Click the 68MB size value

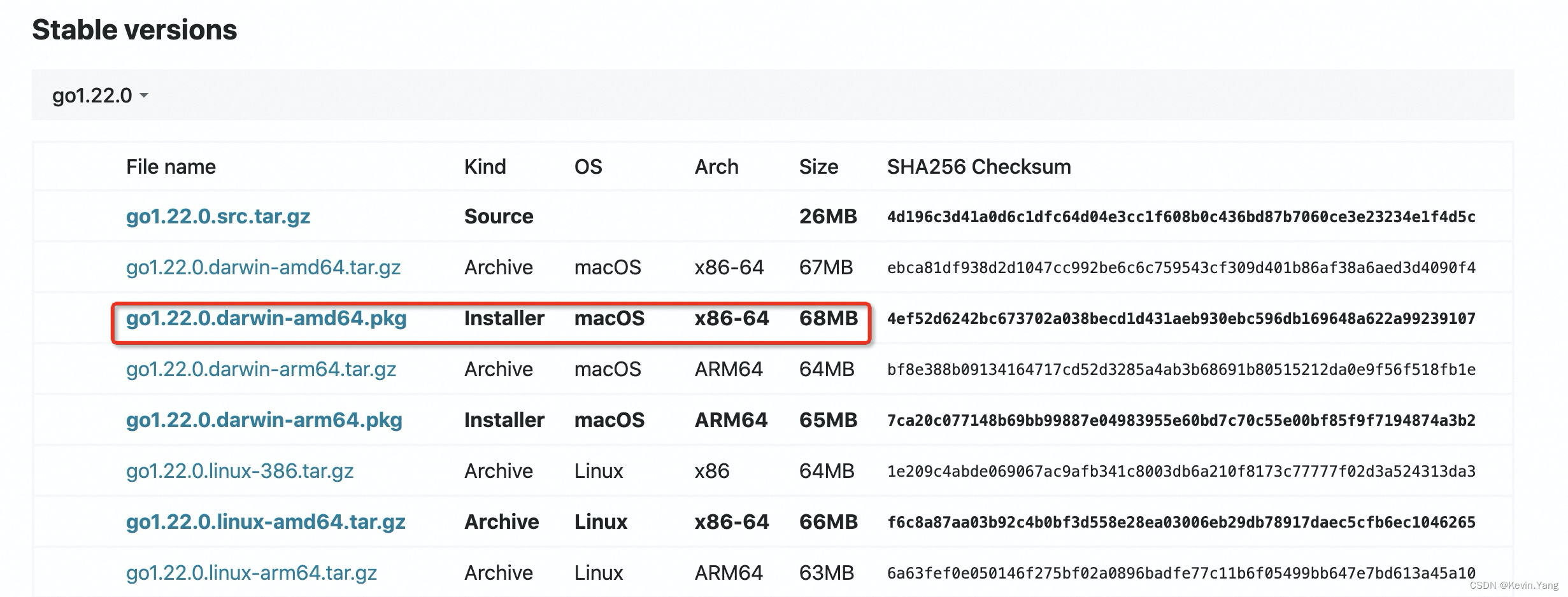click(x=829, y=318)
